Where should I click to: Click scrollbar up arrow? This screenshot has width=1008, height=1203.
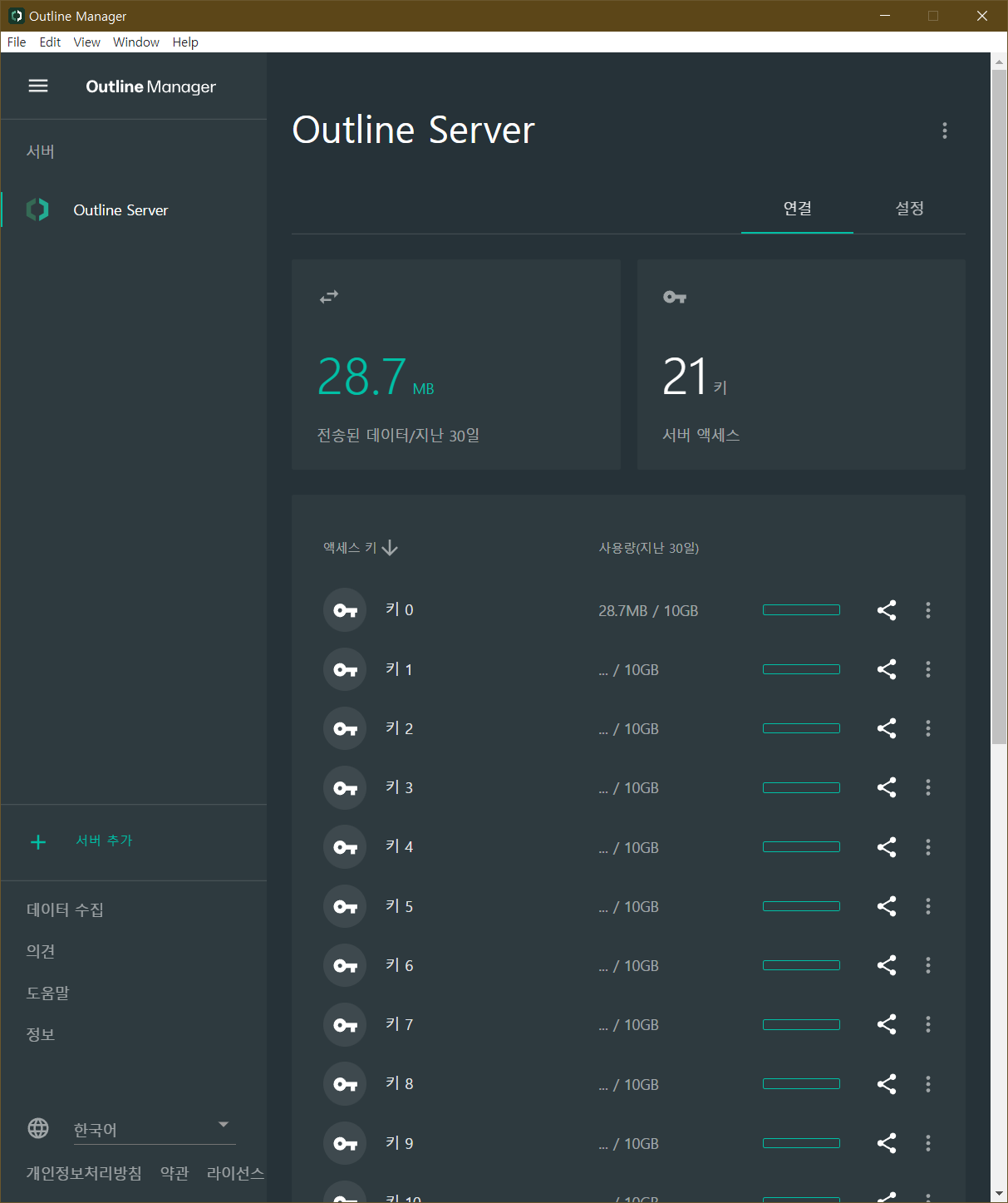point(999,62)
